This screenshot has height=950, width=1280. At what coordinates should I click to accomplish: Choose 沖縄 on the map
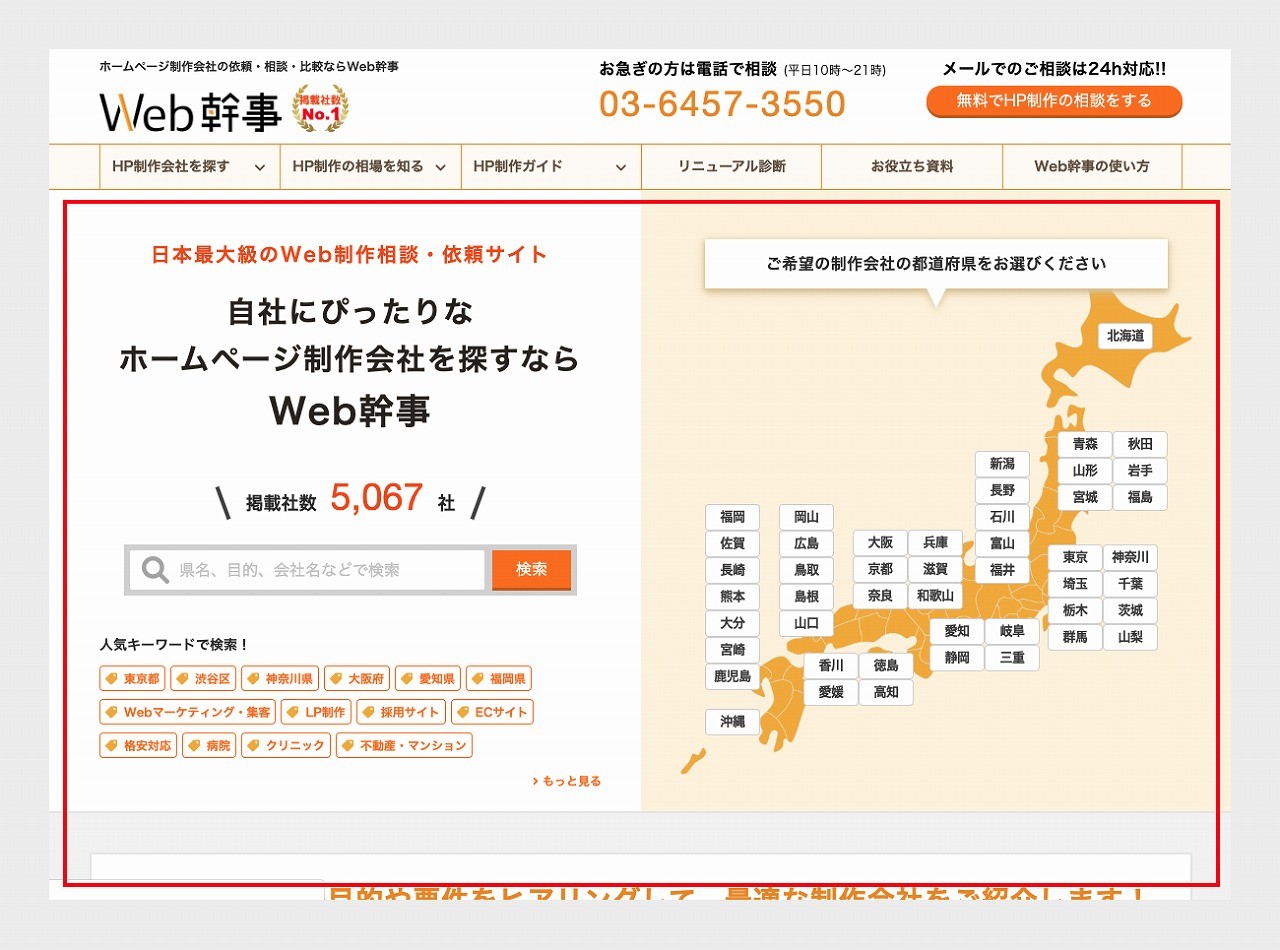732,722
